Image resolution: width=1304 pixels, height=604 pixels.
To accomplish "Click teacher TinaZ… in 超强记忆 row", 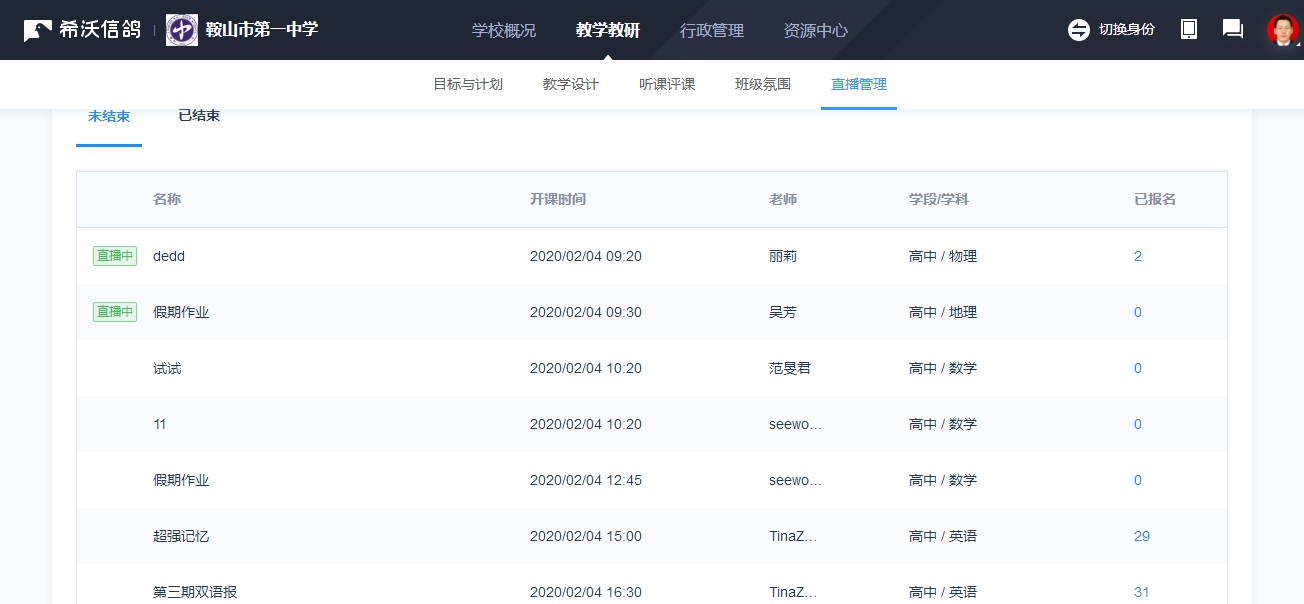I will tap(793, 536).
